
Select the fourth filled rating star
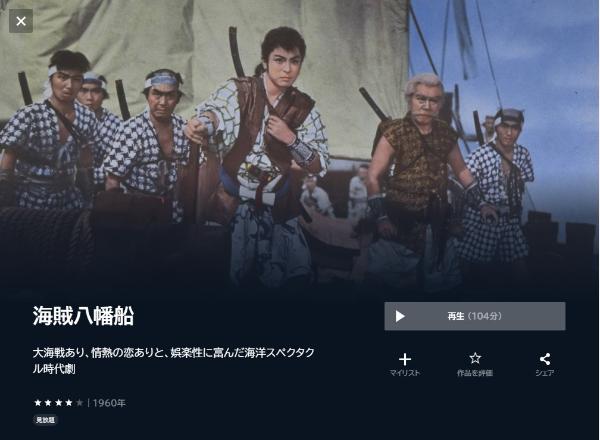pyautogui.click(x=69, y=403)
